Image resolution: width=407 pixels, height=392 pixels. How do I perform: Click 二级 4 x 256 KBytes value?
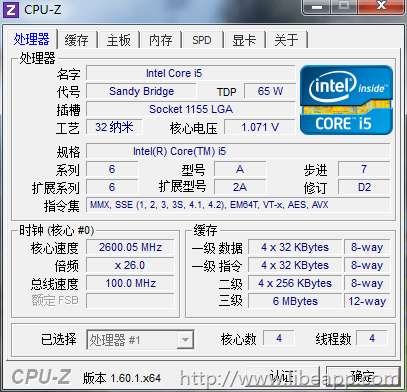tap(295, 283)
